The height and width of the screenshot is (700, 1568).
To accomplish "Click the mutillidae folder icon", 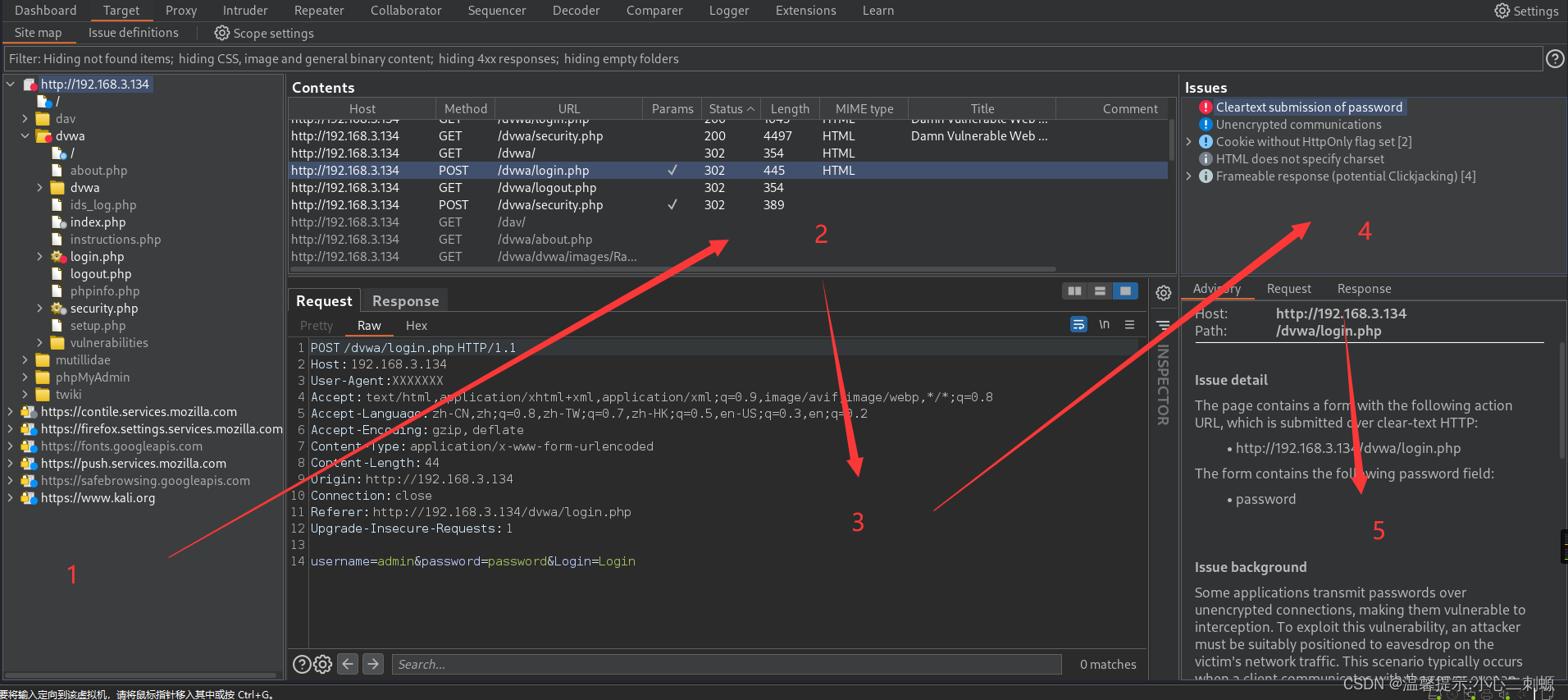I will 43,360.
